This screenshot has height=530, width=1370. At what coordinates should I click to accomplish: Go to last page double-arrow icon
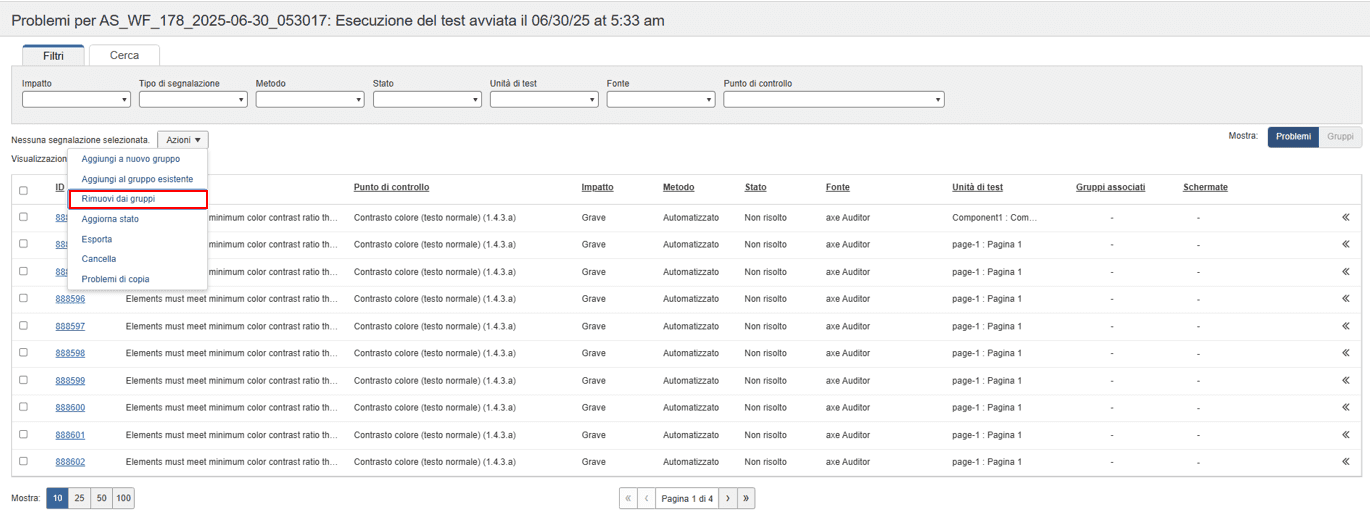point(746,498)
